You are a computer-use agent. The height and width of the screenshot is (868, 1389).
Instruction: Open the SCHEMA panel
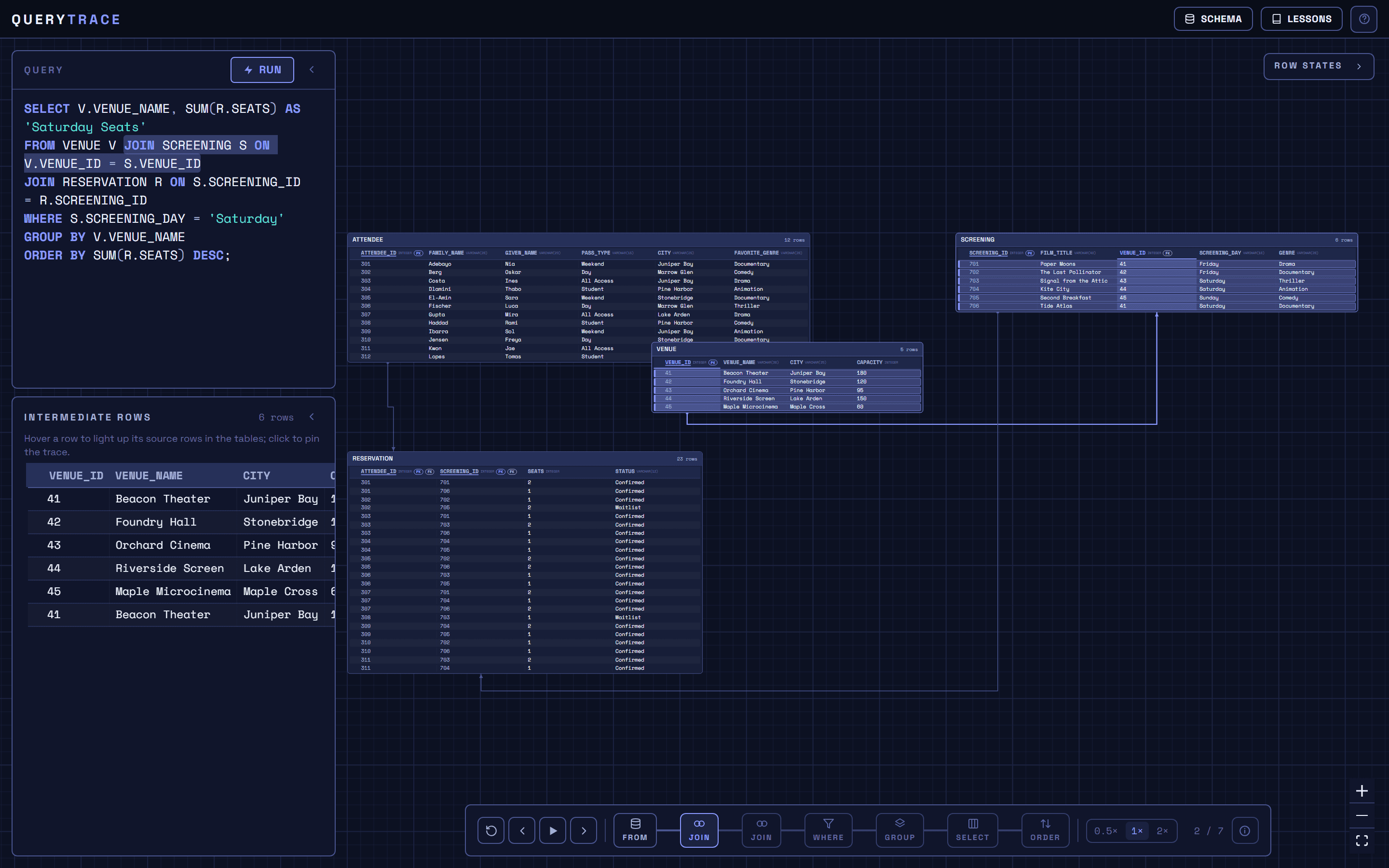coord(1213,19)
